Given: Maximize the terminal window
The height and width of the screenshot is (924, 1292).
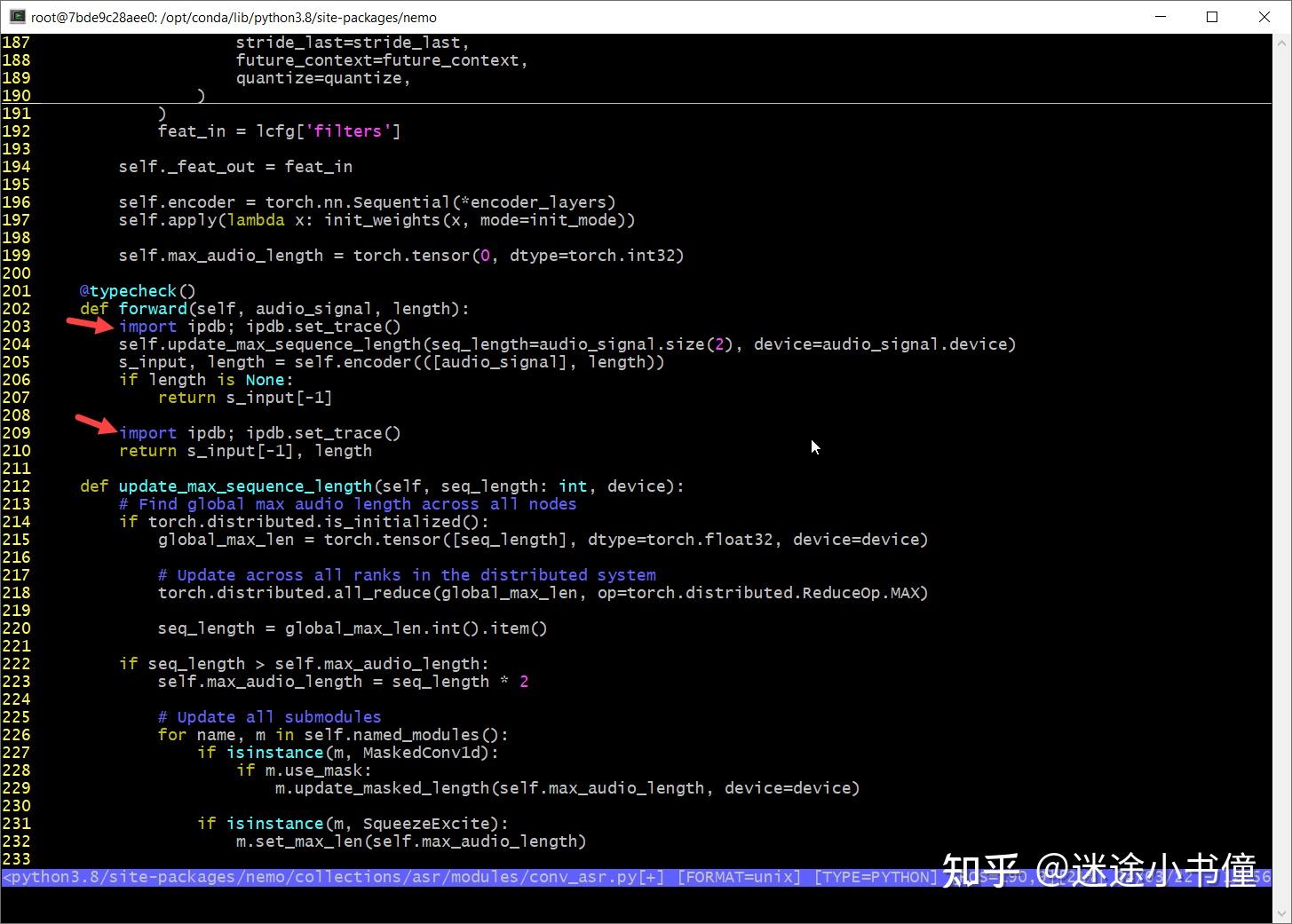Looking at the screenshot, I should click(1212, 17).
